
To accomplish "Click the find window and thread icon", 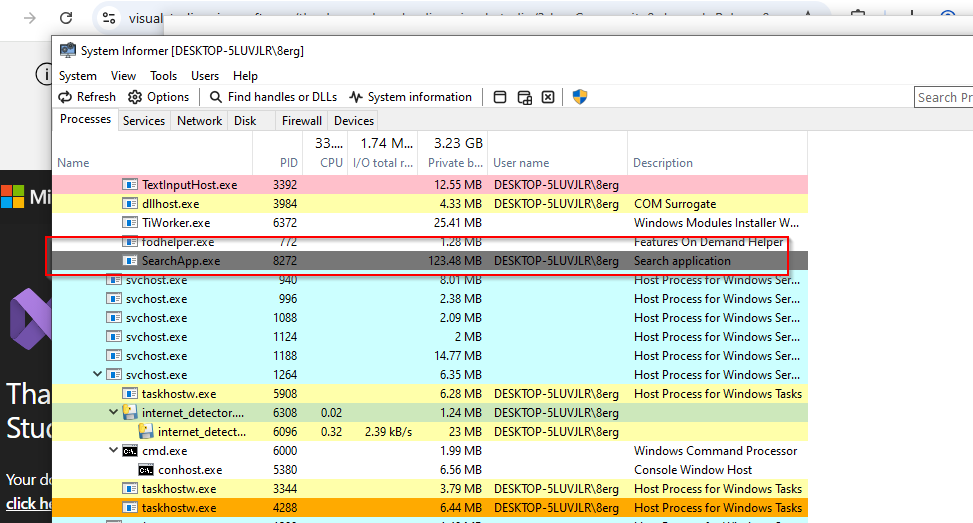I will click(524, 97).
